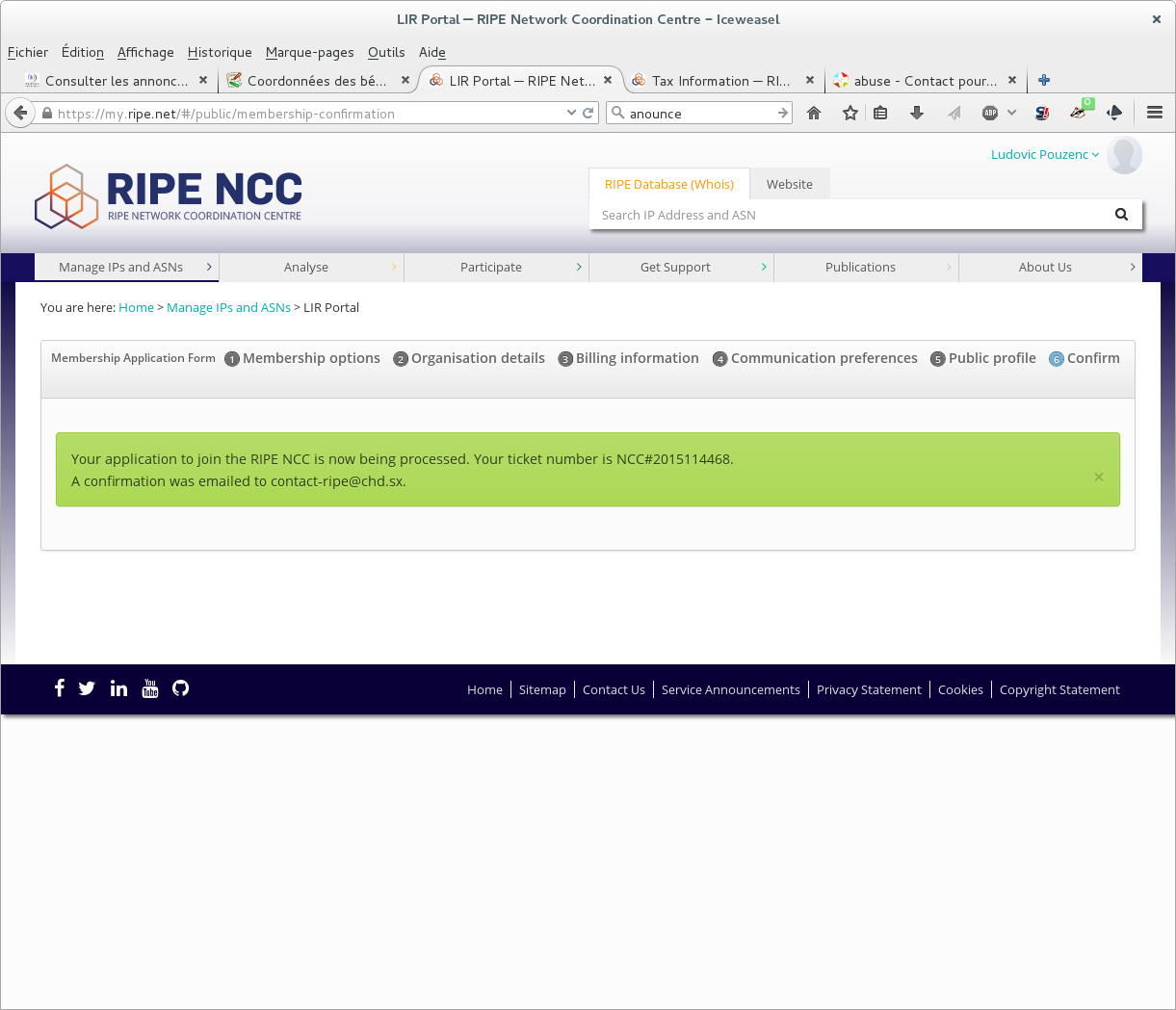Viewport: 1176px width, 1010px height.
Task: Open the footer Contact Us link
Action: (x=614, y=689)
